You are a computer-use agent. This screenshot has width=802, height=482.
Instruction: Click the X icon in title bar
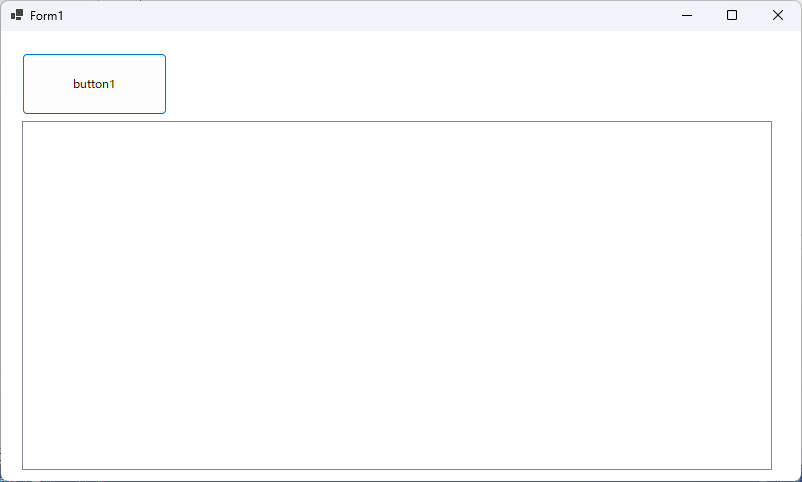(x=777, y=15)
